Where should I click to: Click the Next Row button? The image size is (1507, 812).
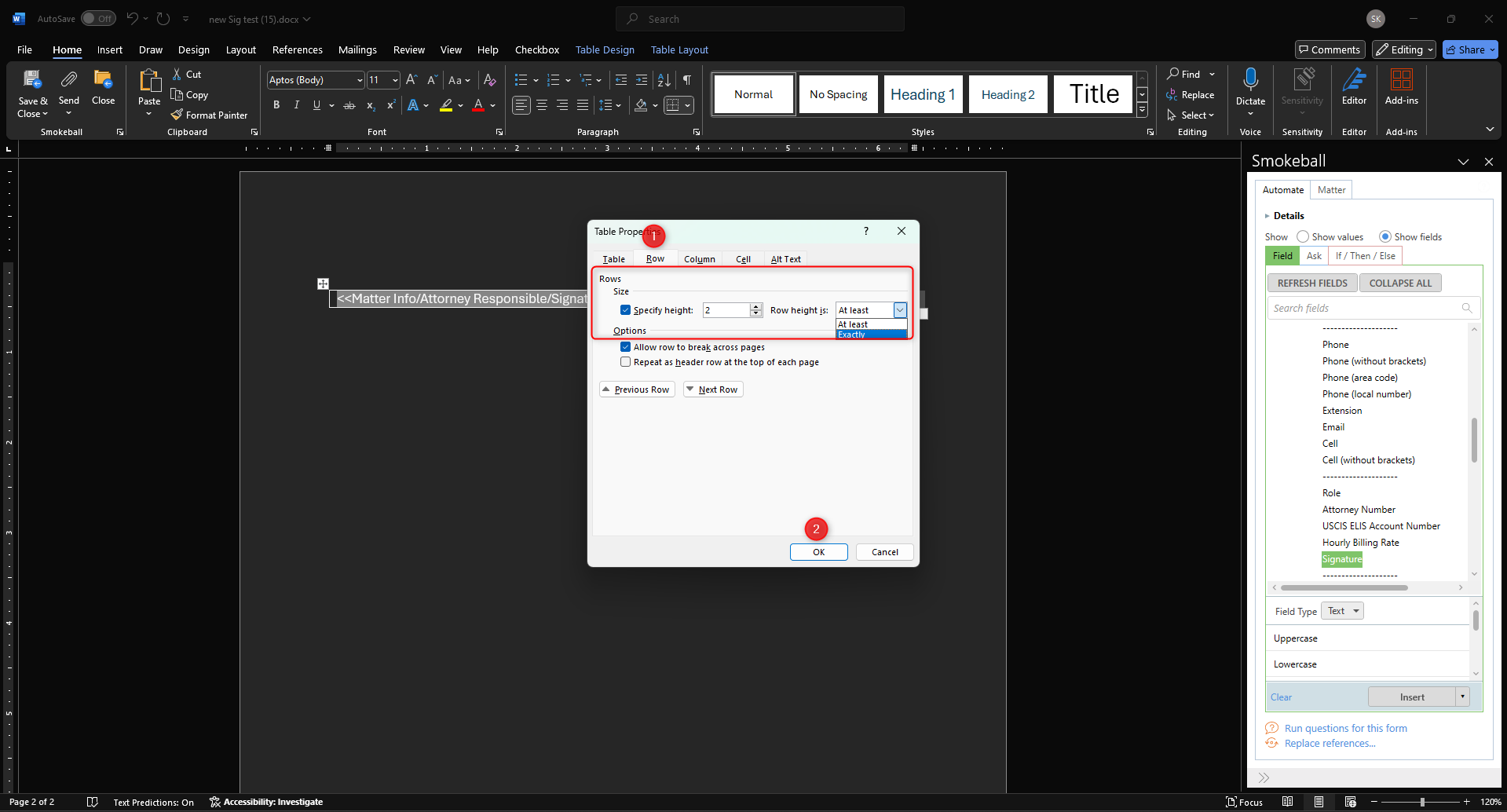tap(713, 390)
